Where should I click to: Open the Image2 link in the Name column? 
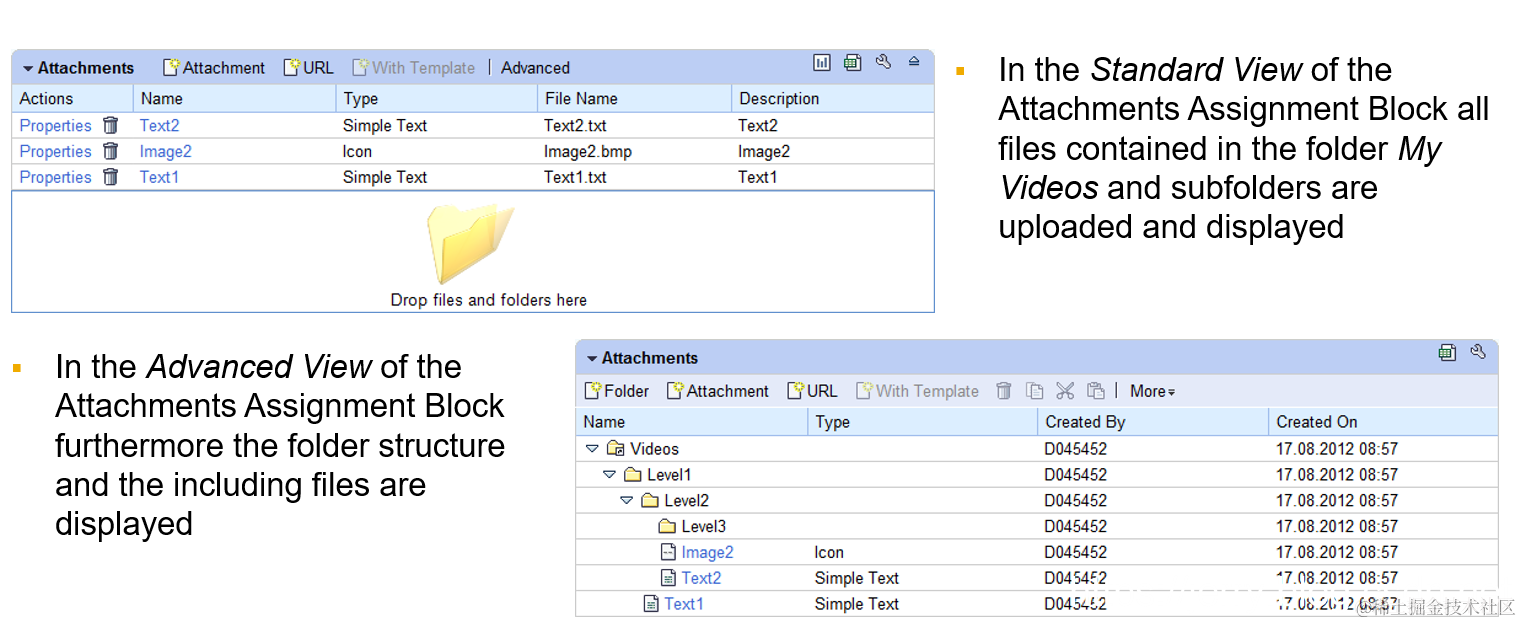[165, 152]
